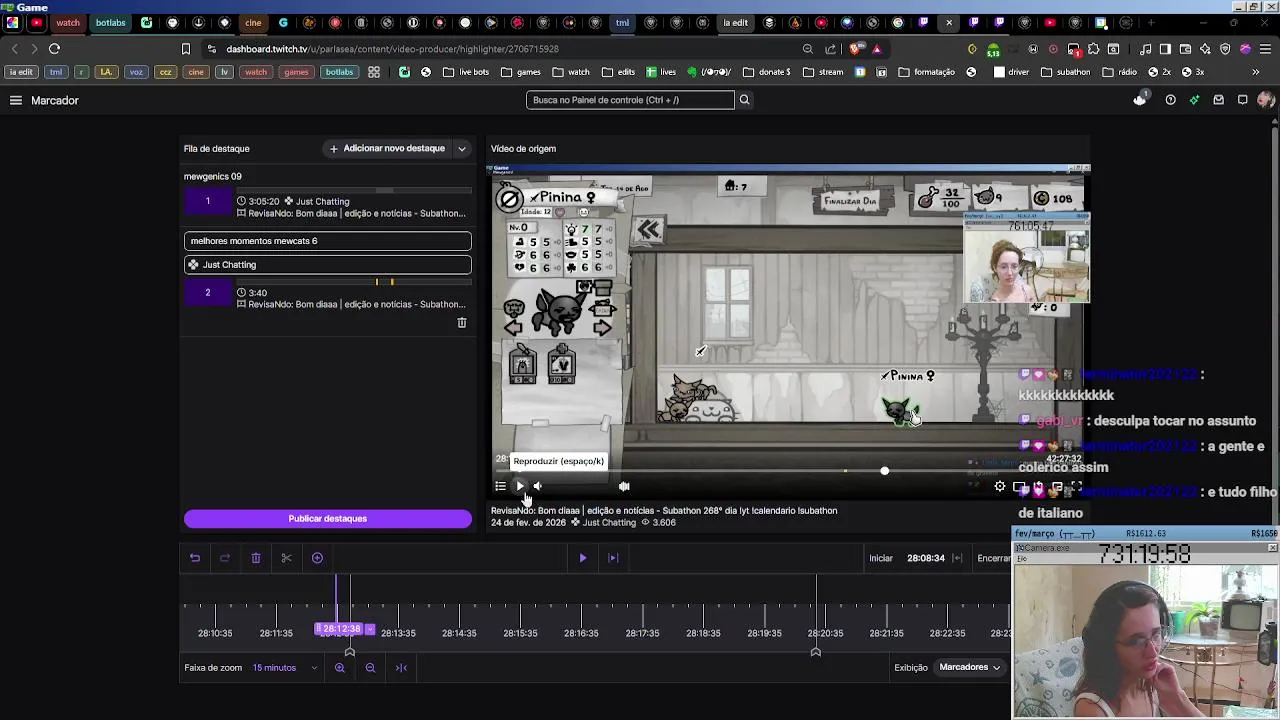Select highlight number 2 in queue

pyautogui.click(x=208, y=293)
